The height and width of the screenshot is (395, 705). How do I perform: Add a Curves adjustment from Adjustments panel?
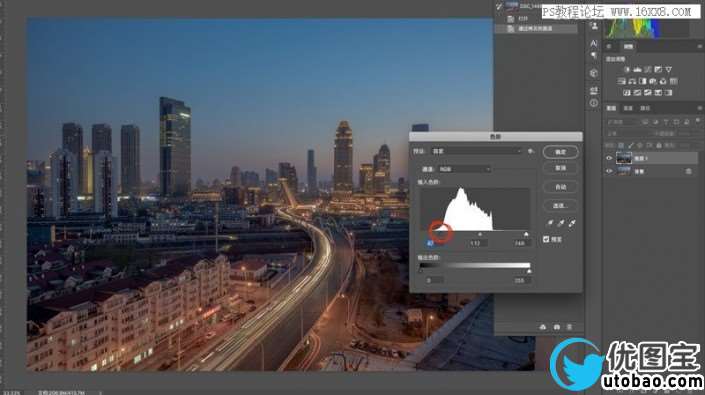pyautogui.click(x=648, y=70)
